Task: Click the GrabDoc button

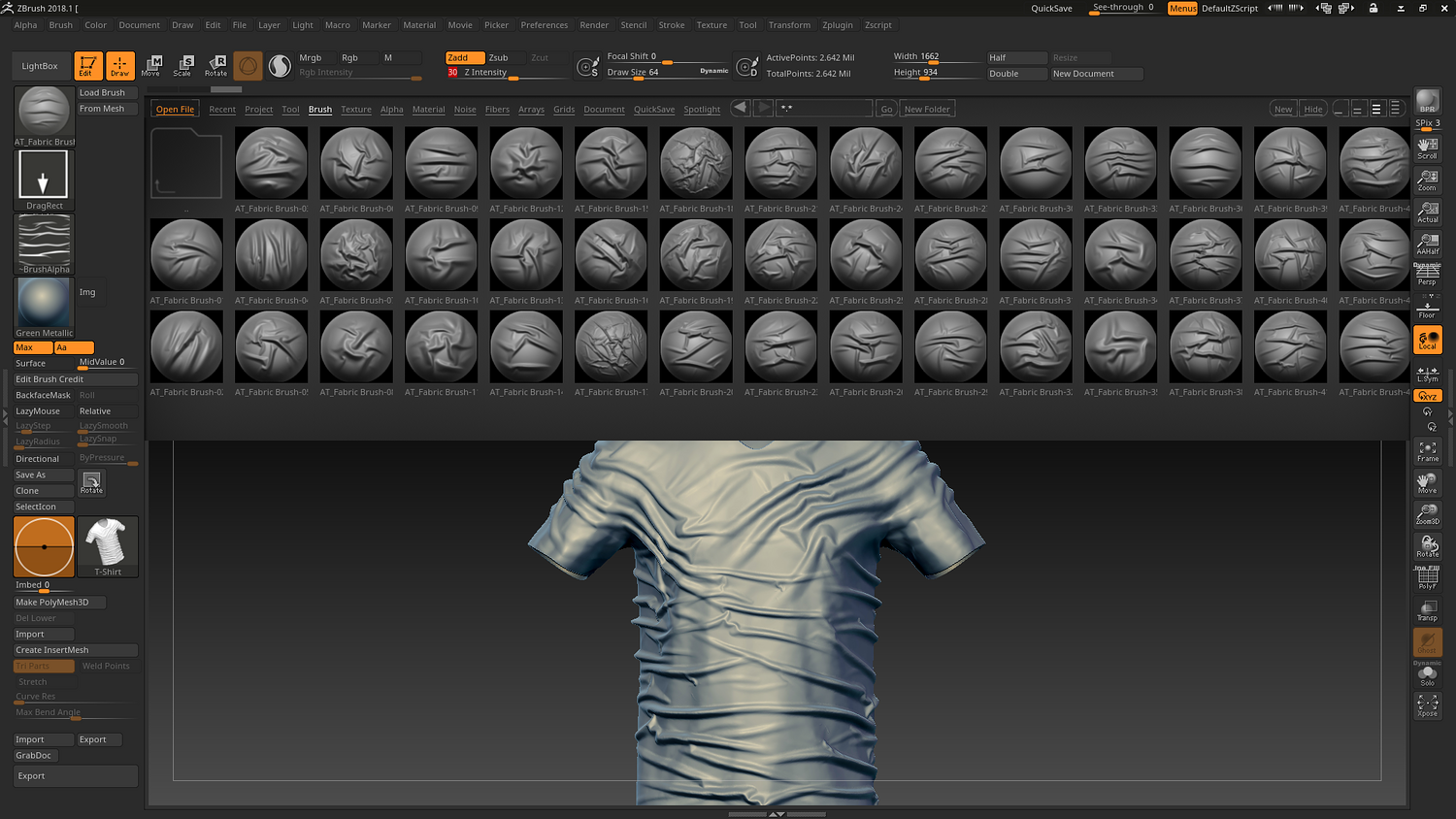Action: pyautogui.click(x=36, y=755)
